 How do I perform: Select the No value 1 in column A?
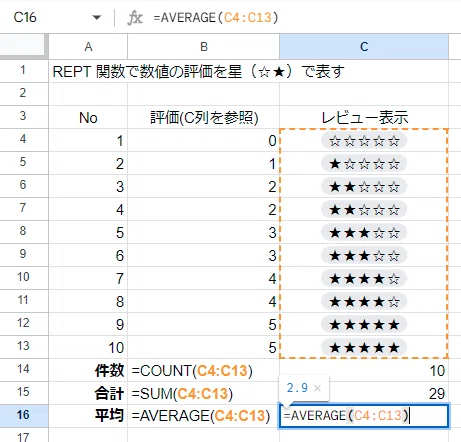point(88,141)
